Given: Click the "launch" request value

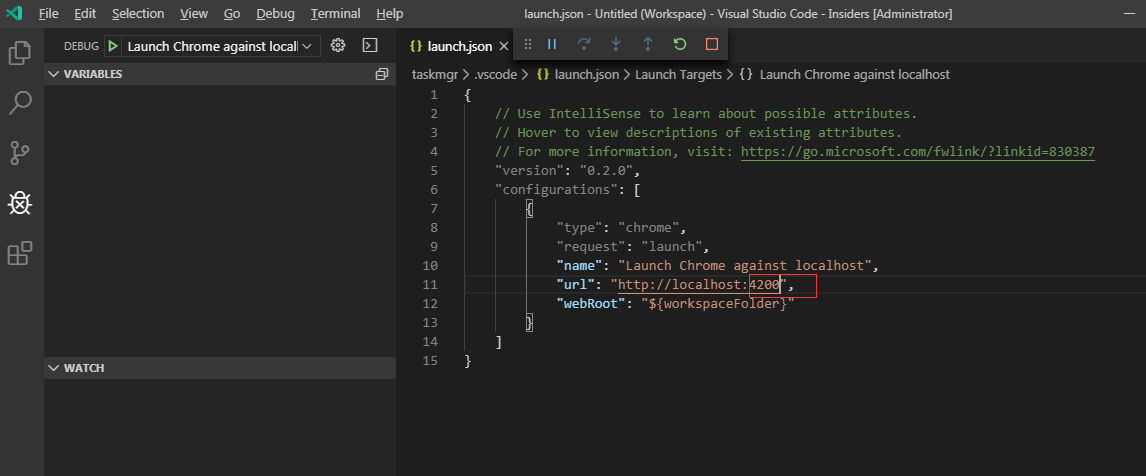Looking at the screenshot, I should 672,246.
